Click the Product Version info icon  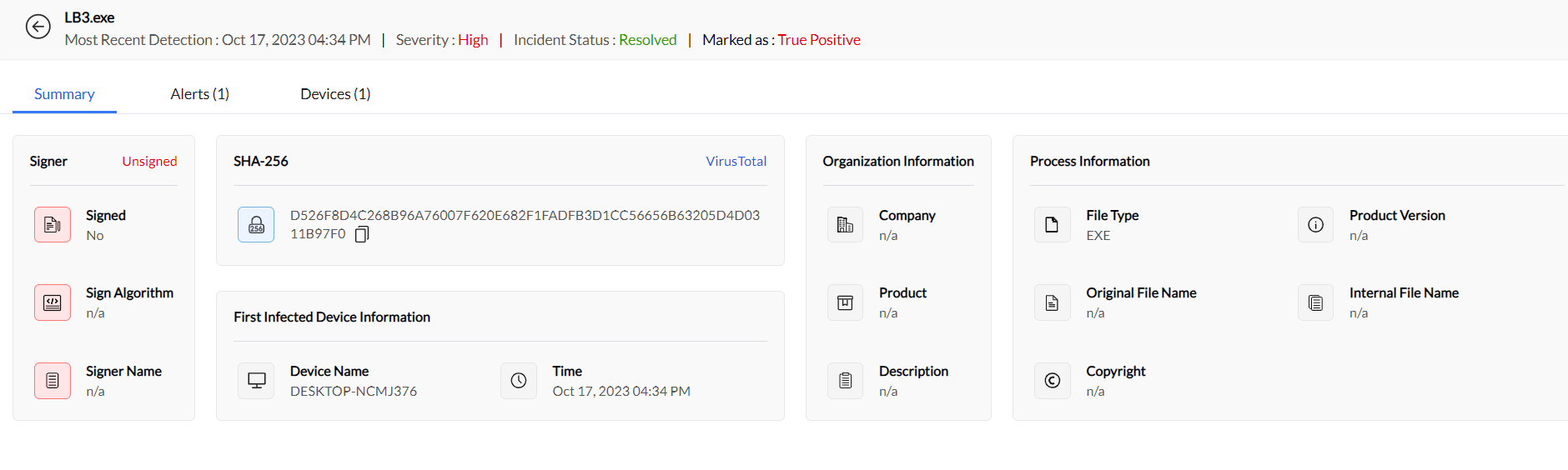coord(1315,225)
